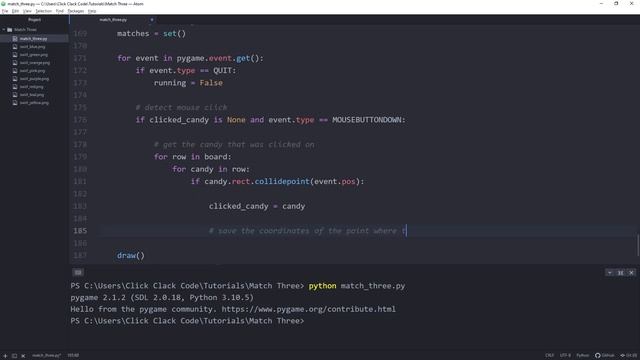Select the Project panel tab
This screenshot has width=640, height=360.
(x=34, y=20)
